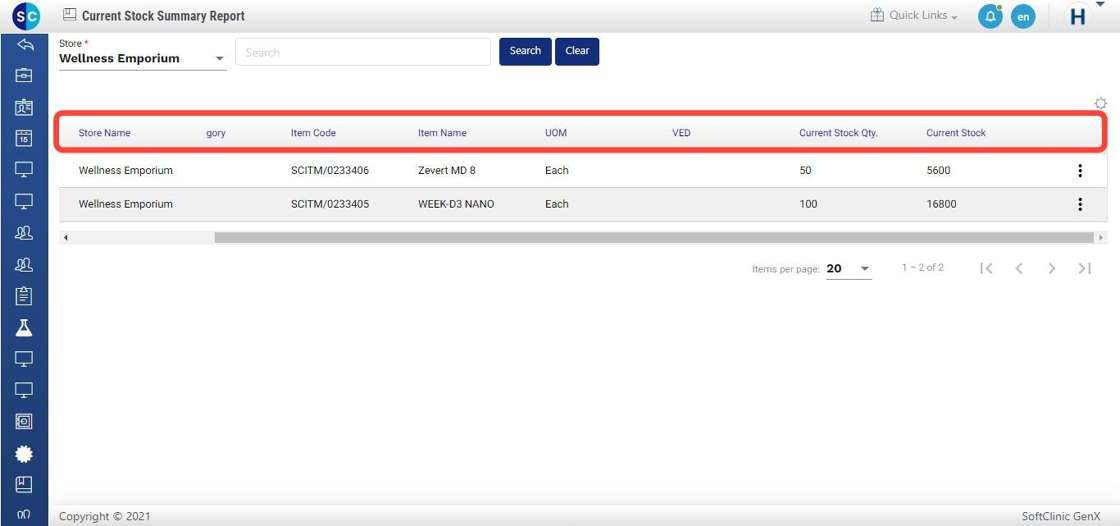Screen dimensions: 1120x526
Task: Click the Search button
Action: tap(525, 51)
